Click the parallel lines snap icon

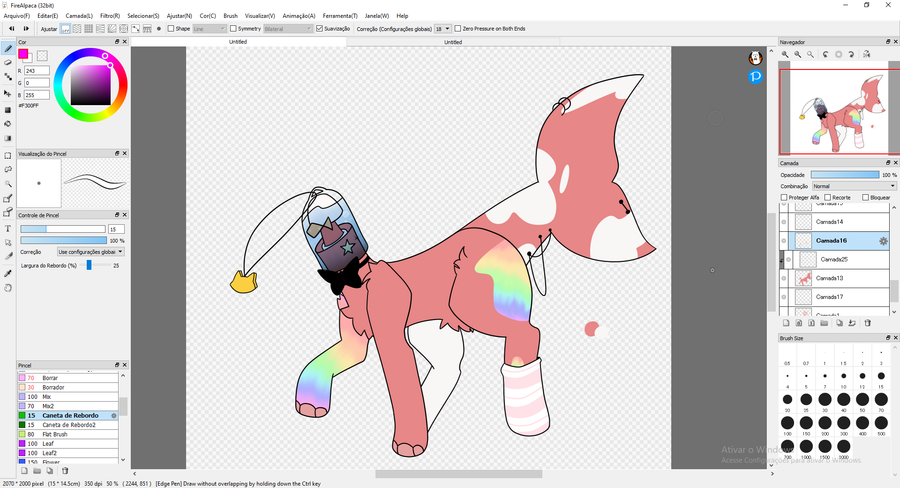pos(77,29)
